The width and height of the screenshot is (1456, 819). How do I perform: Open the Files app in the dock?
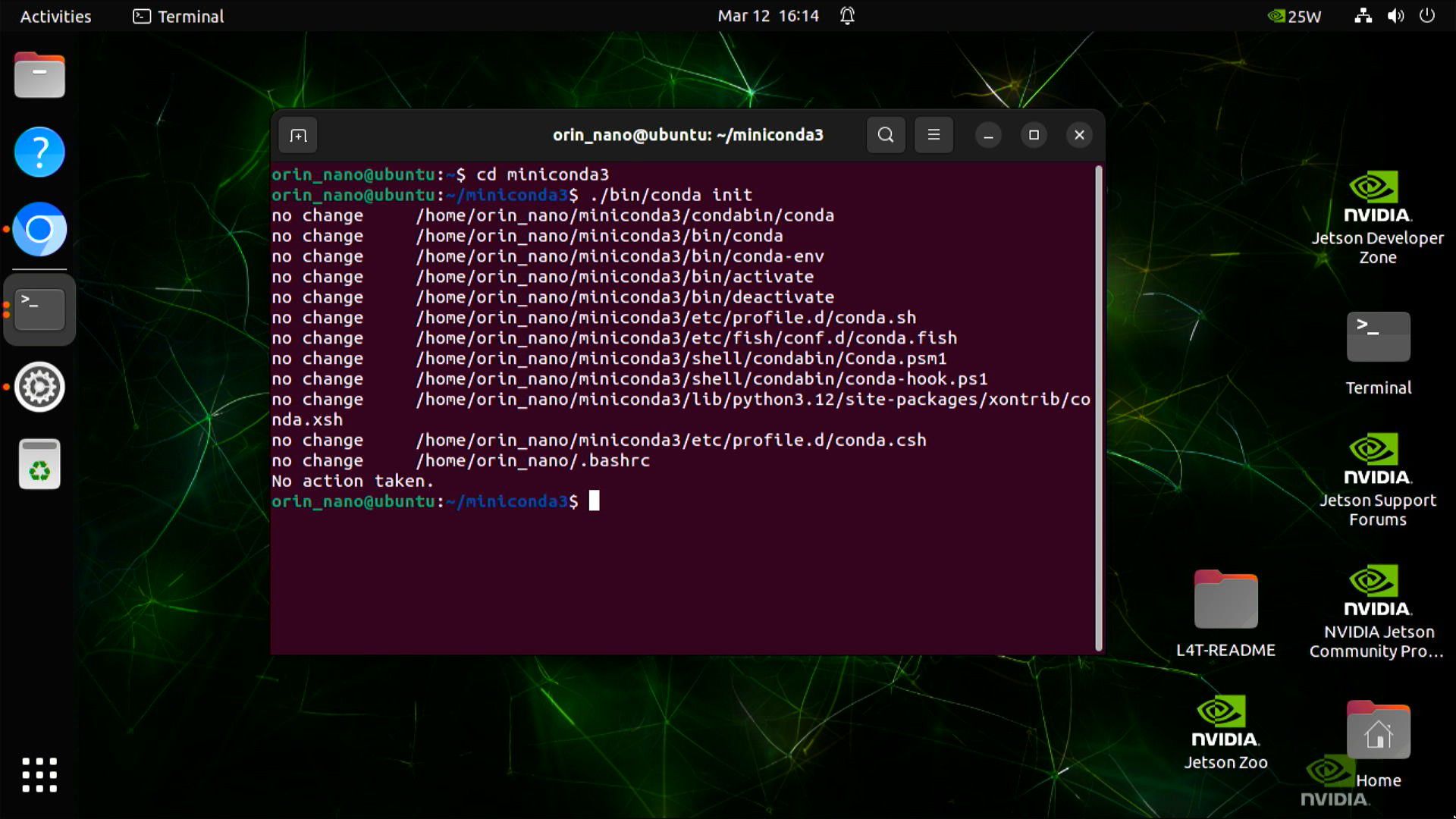39,75
